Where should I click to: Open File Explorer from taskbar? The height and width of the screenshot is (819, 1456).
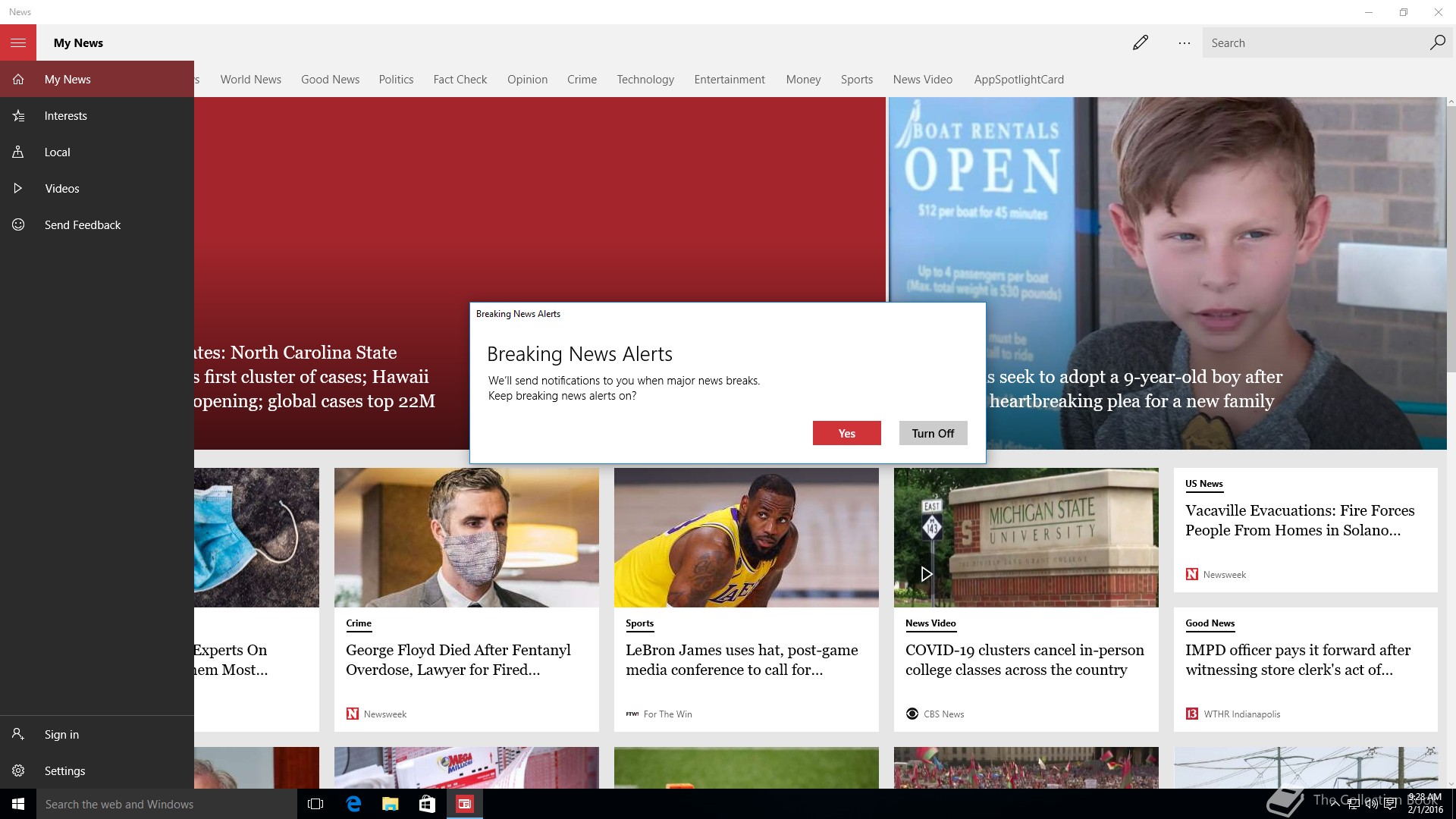point(390,804)
